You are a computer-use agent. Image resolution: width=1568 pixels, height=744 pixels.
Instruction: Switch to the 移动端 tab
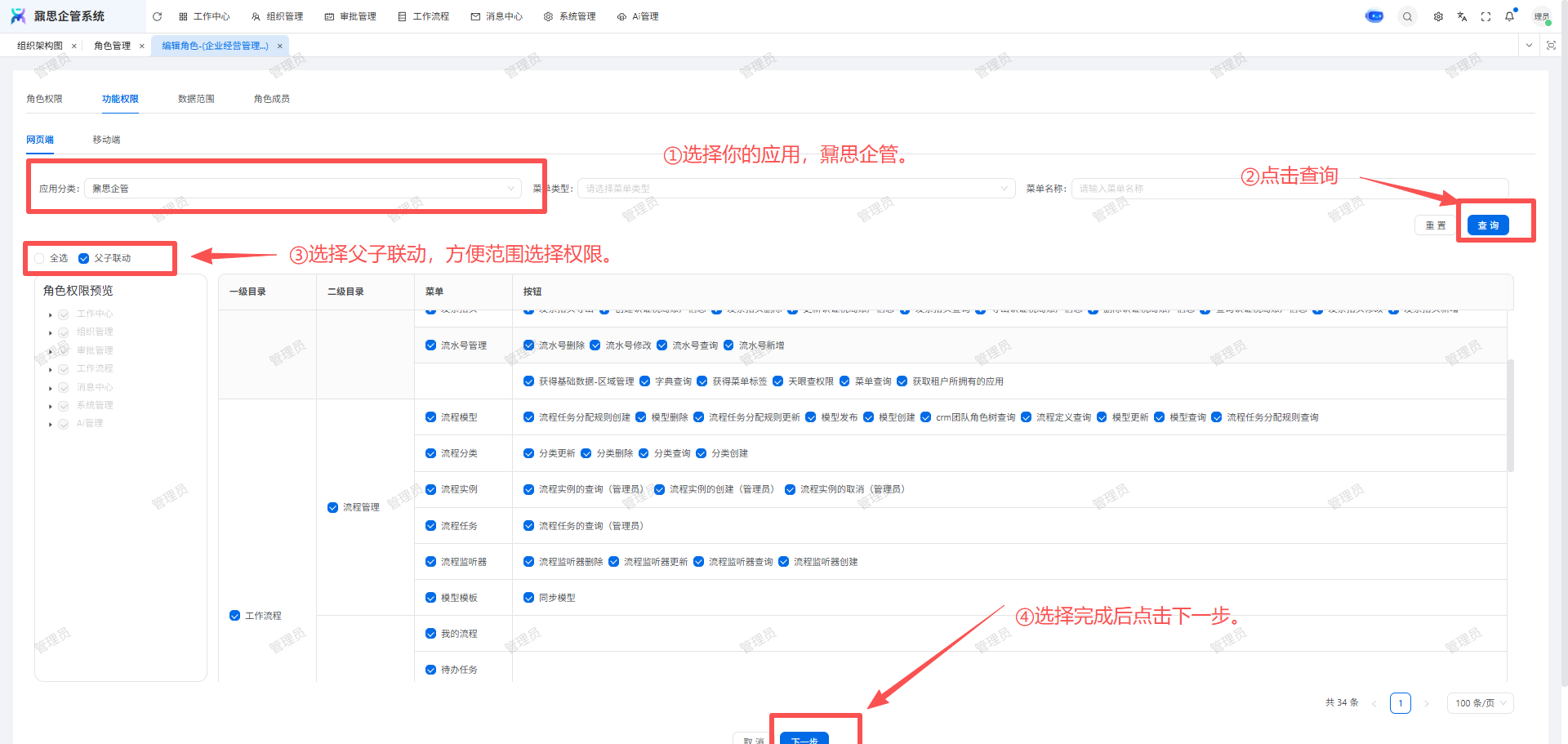[x=106, y=140]
